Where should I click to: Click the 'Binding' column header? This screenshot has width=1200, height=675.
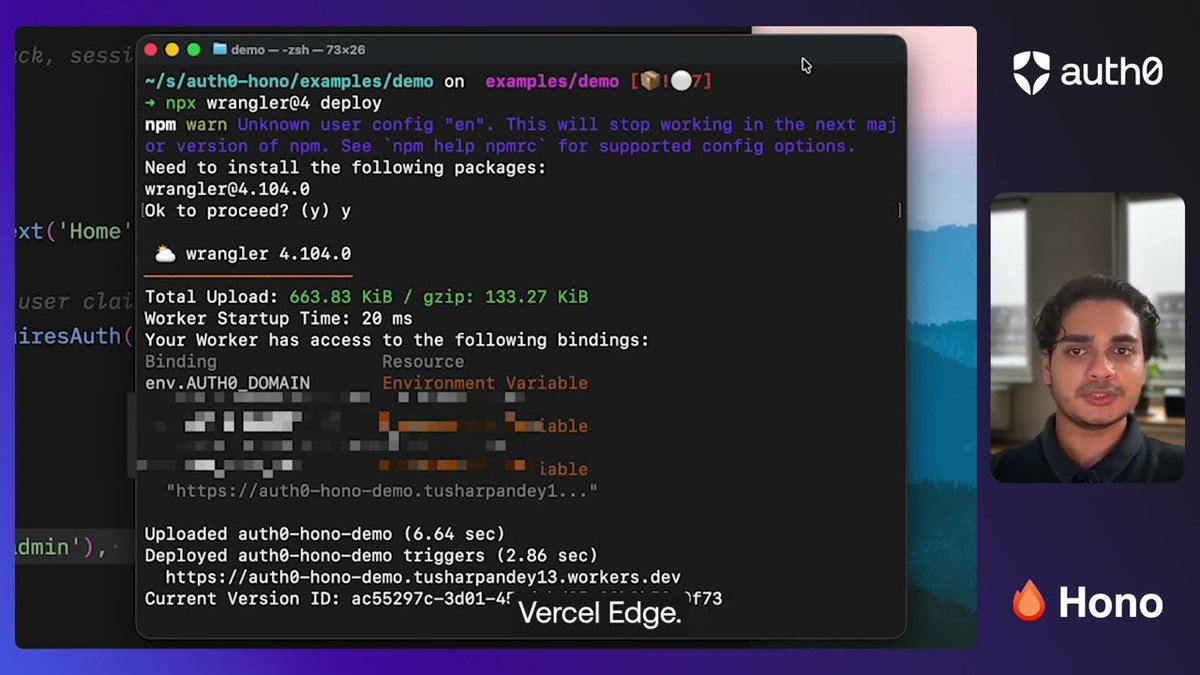[181, 361]
